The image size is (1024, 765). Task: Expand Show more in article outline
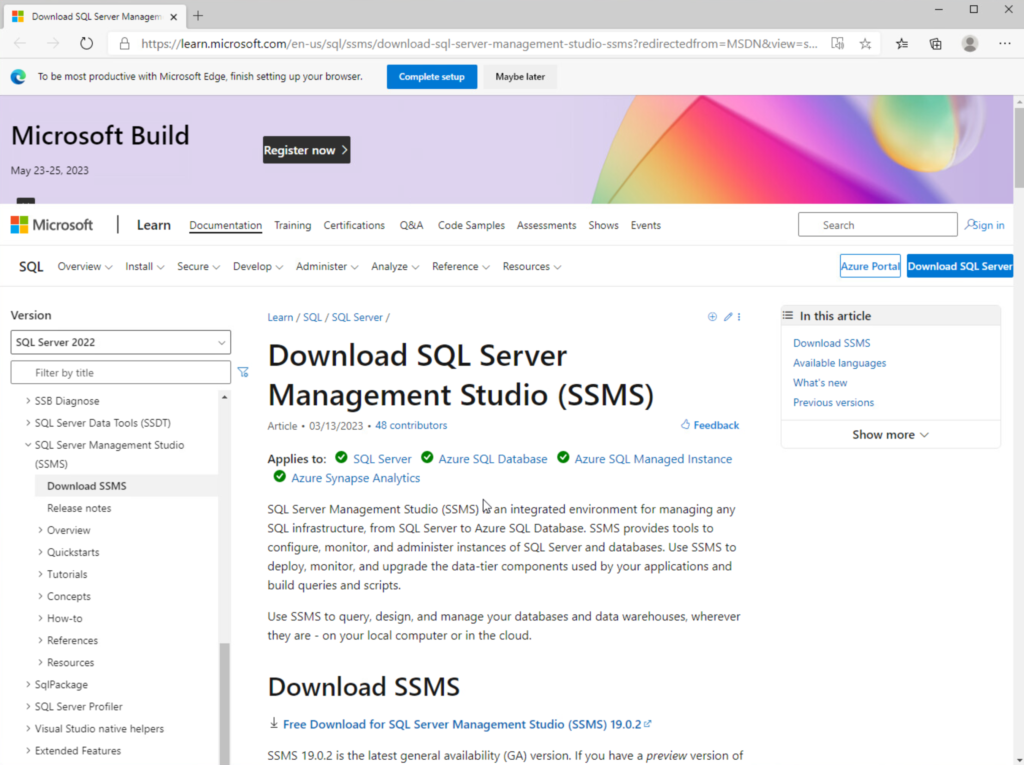(x=890, y=435)
